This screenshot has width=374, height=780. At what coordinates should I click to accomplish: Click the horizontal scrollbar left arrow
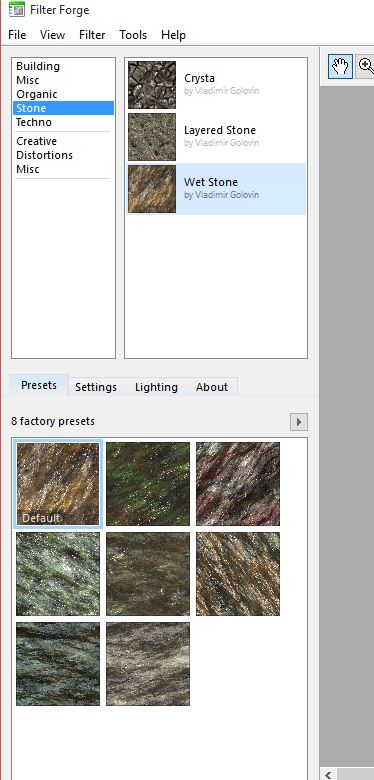coord(328,774)
